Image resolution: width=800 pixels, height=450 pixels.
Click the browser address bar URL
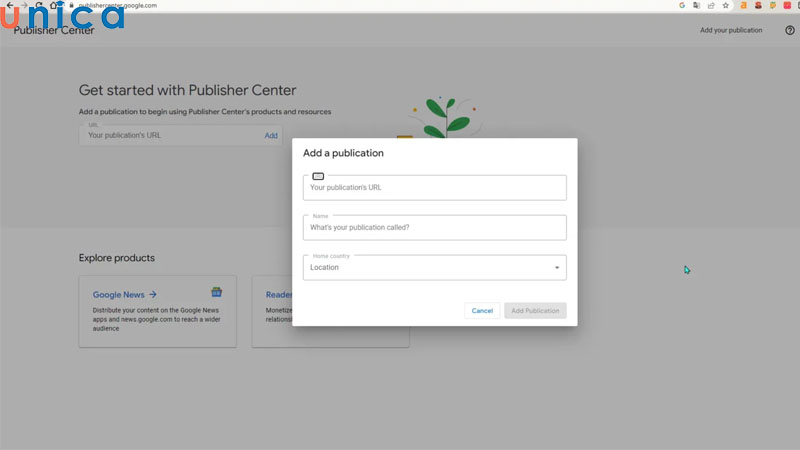tap(120, 5)
